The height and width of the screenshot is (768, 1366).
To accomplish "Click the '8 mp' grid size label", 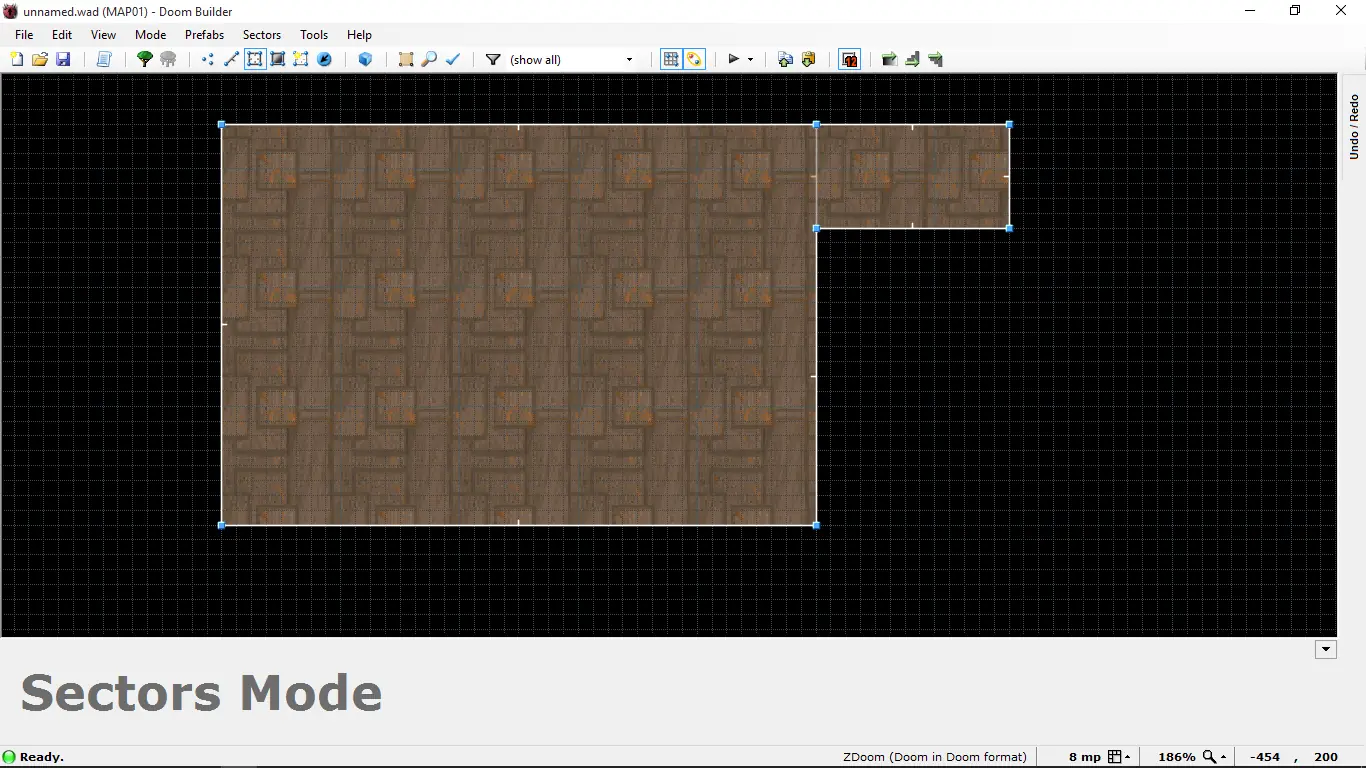I will 1084,757.
